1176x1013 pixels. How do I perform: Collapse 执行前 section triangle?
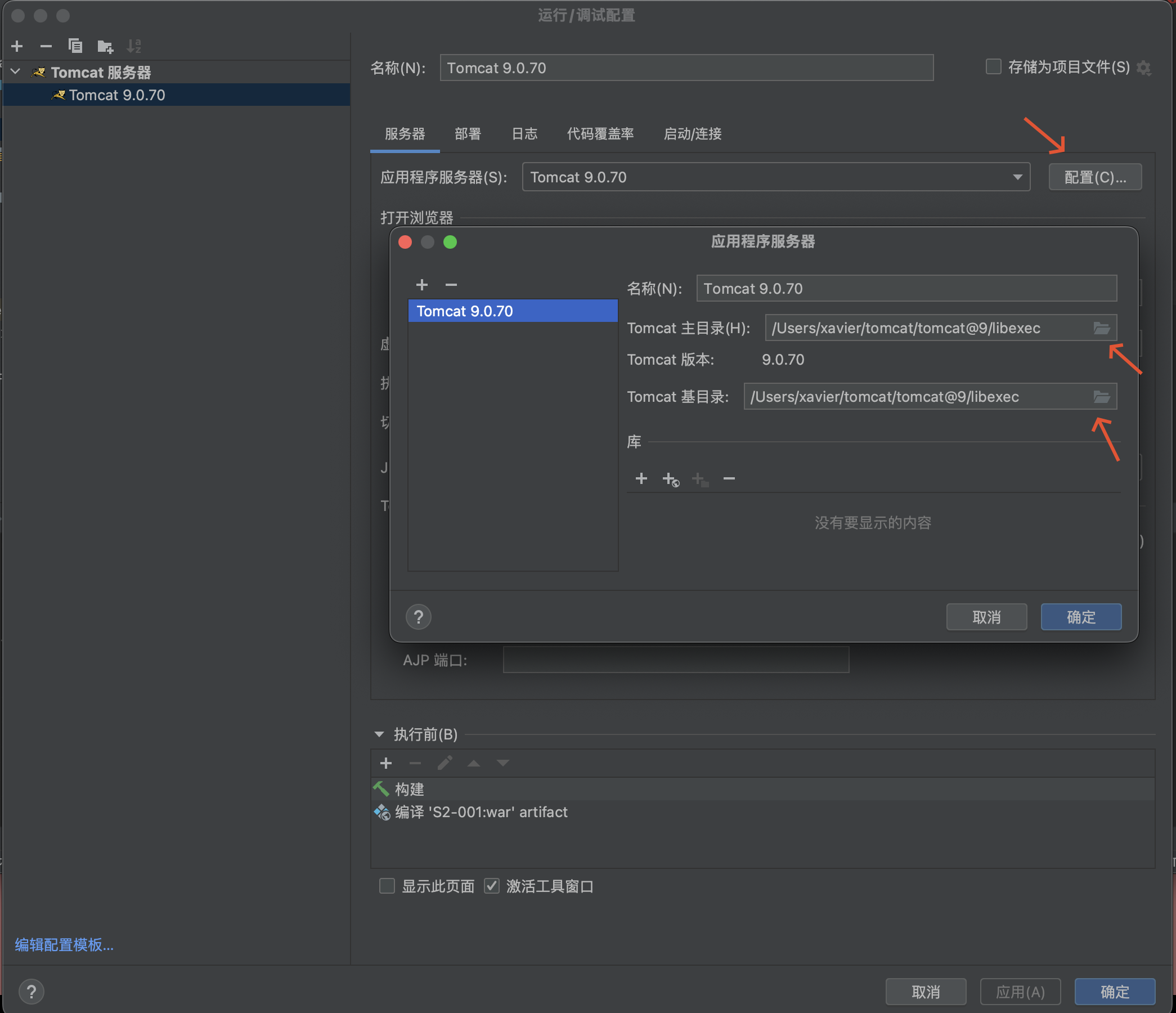(x=379, y=734)
